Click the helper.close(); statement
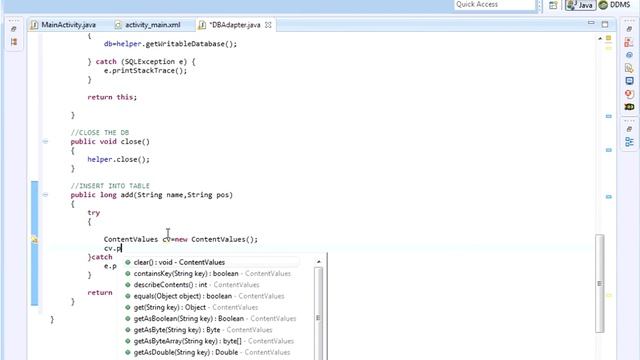The height and width of the screenshot is (360, 640). point(118,159)
